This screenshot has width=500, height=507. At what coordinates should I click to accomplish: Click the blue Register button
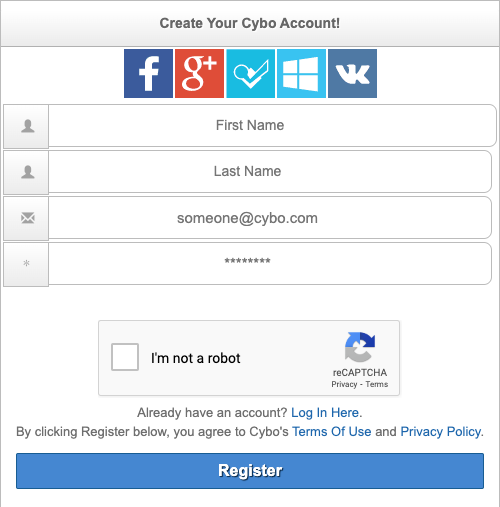250,471
